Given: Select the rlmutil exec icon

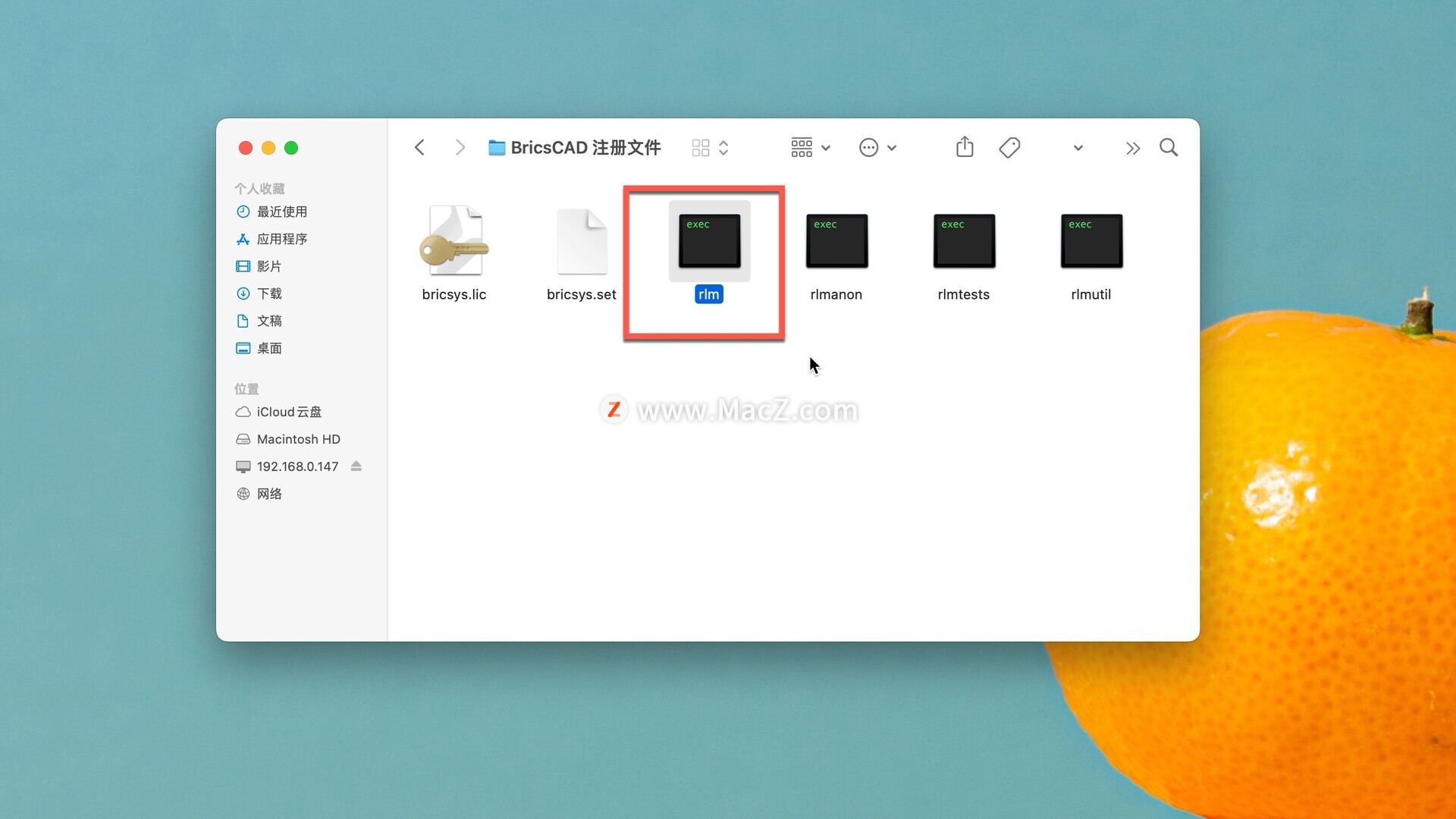Looking at the screenshot, I should coord(1091,241).
